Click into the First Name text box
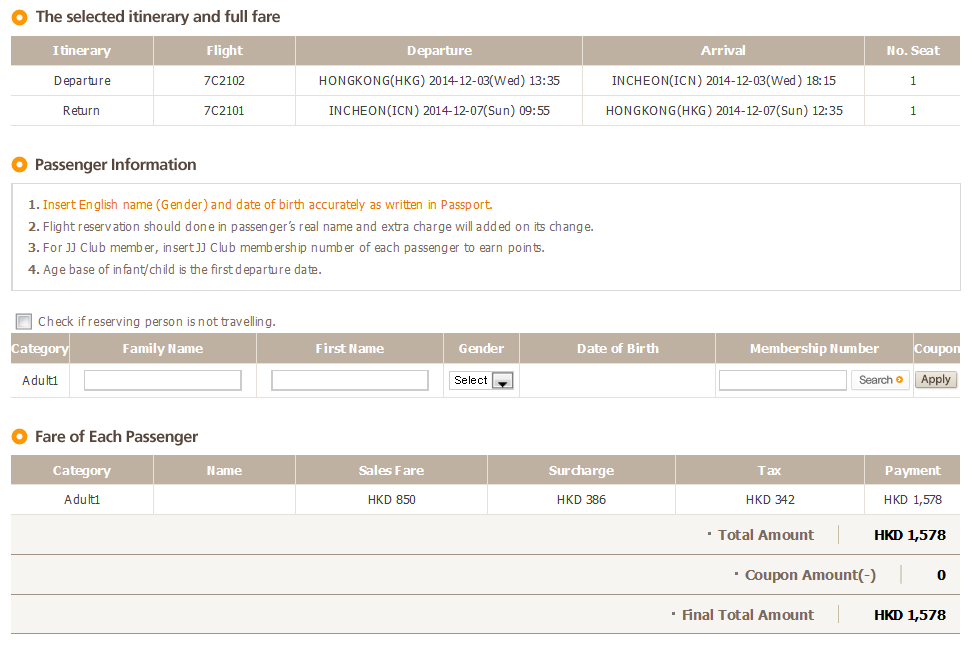972x654 pixels. coord(350,380)
